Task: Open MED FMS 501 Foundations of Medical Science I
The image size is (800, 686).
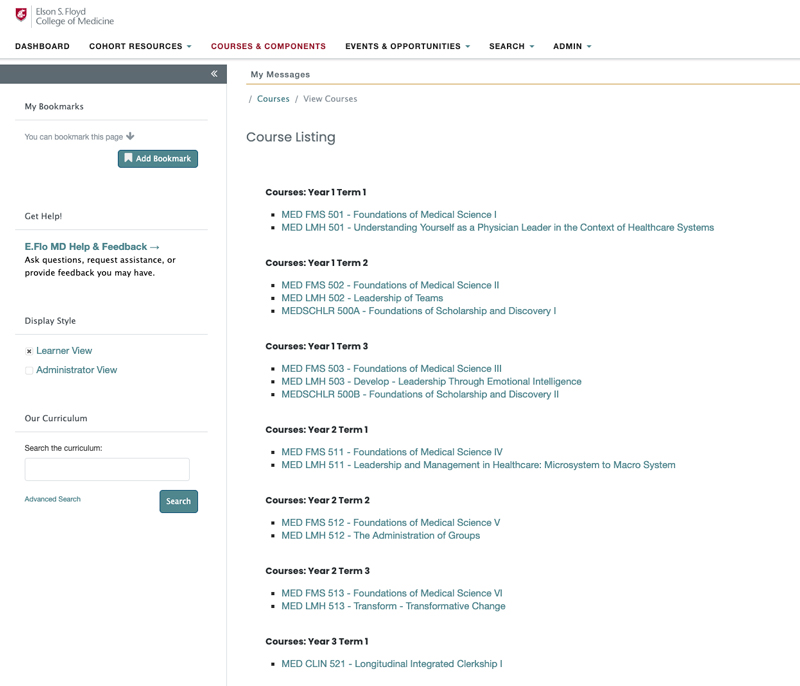Action: 389,215
